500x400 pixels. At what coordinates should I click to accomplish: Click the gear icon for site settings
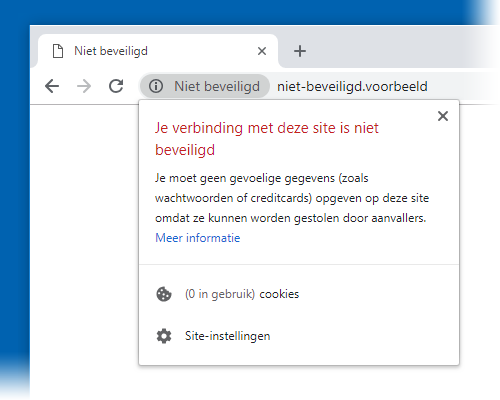164,336
